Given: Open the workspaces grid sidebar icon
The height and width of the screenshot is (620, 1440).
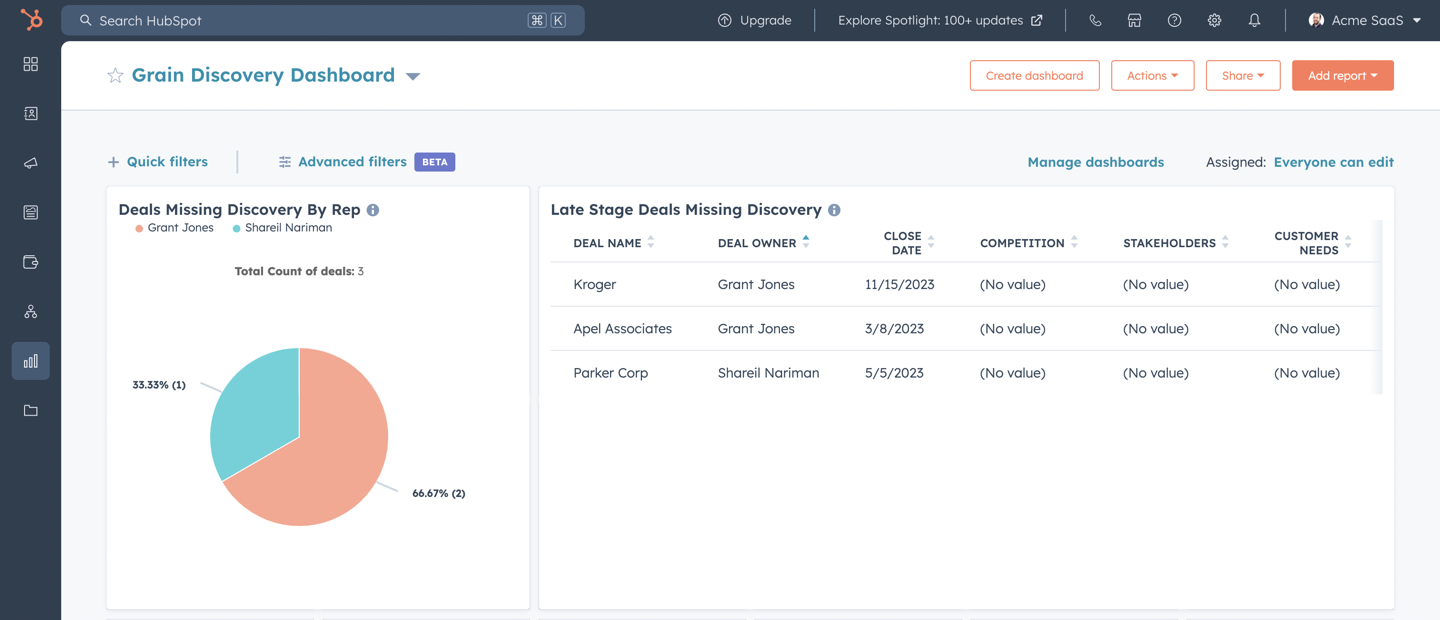Looking at the screenshot, I should [x=31, y=64].
